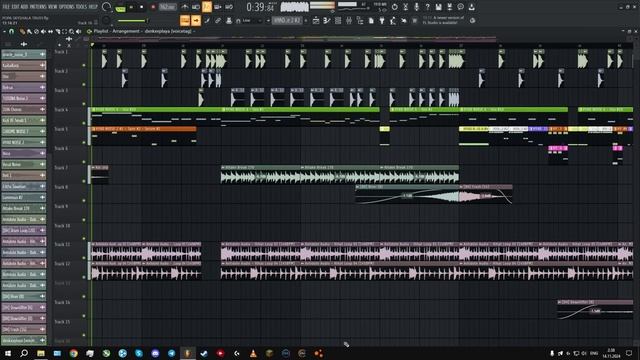This screenshot has width=640, height=360.
Task: Click the speech bubble chat icon
Action: pos(460,7)
